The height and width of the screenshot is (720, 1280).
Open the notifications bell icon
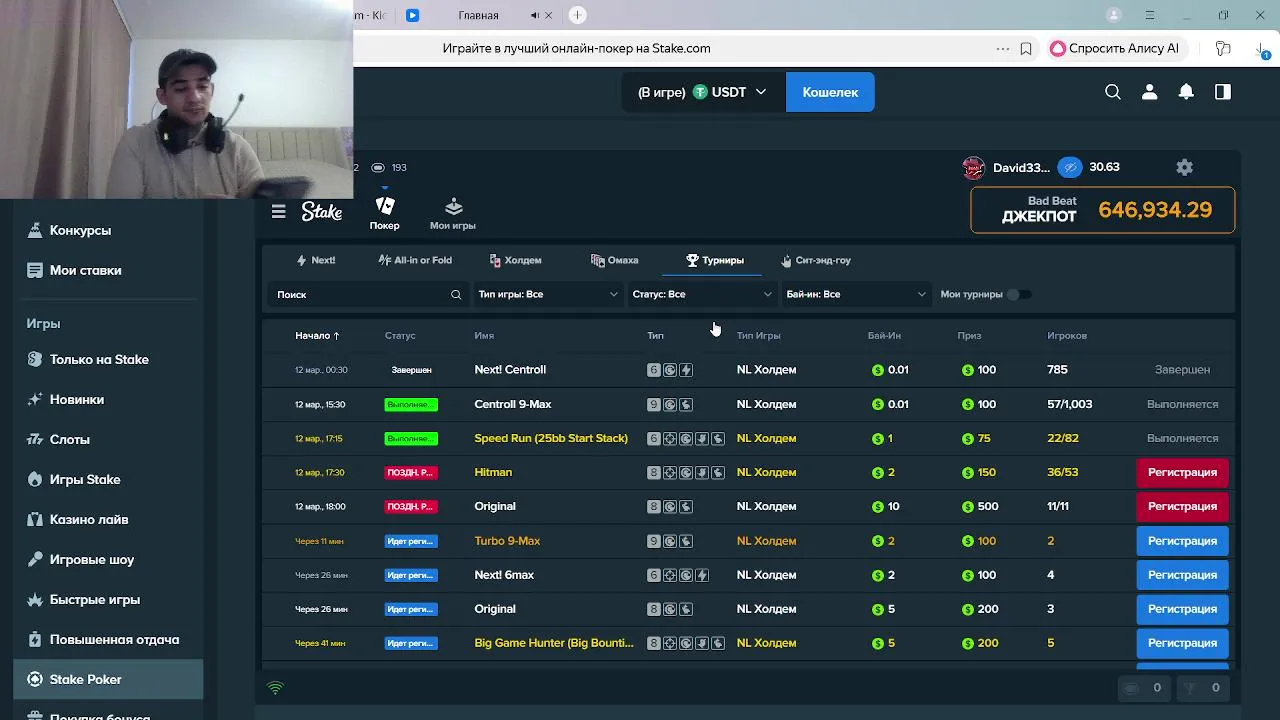point(1186,92)
